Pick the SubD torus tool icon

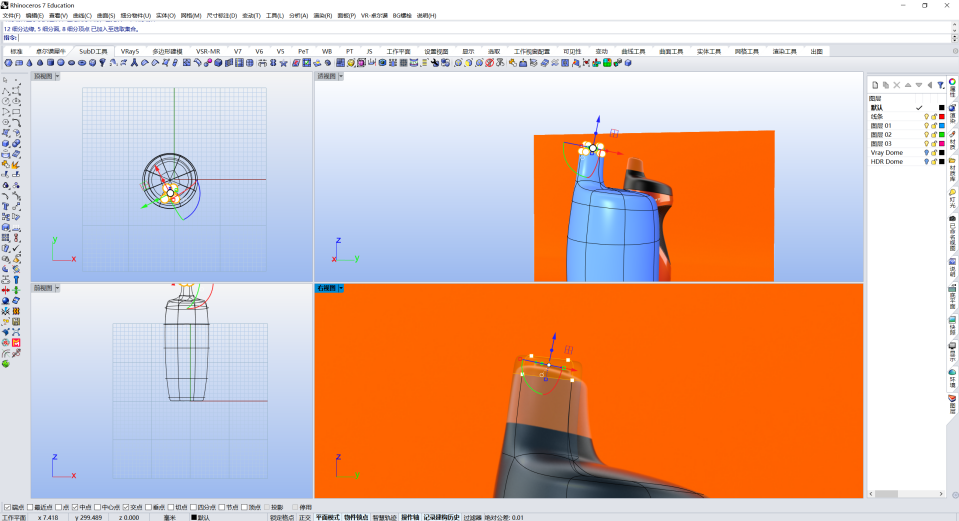82,63
